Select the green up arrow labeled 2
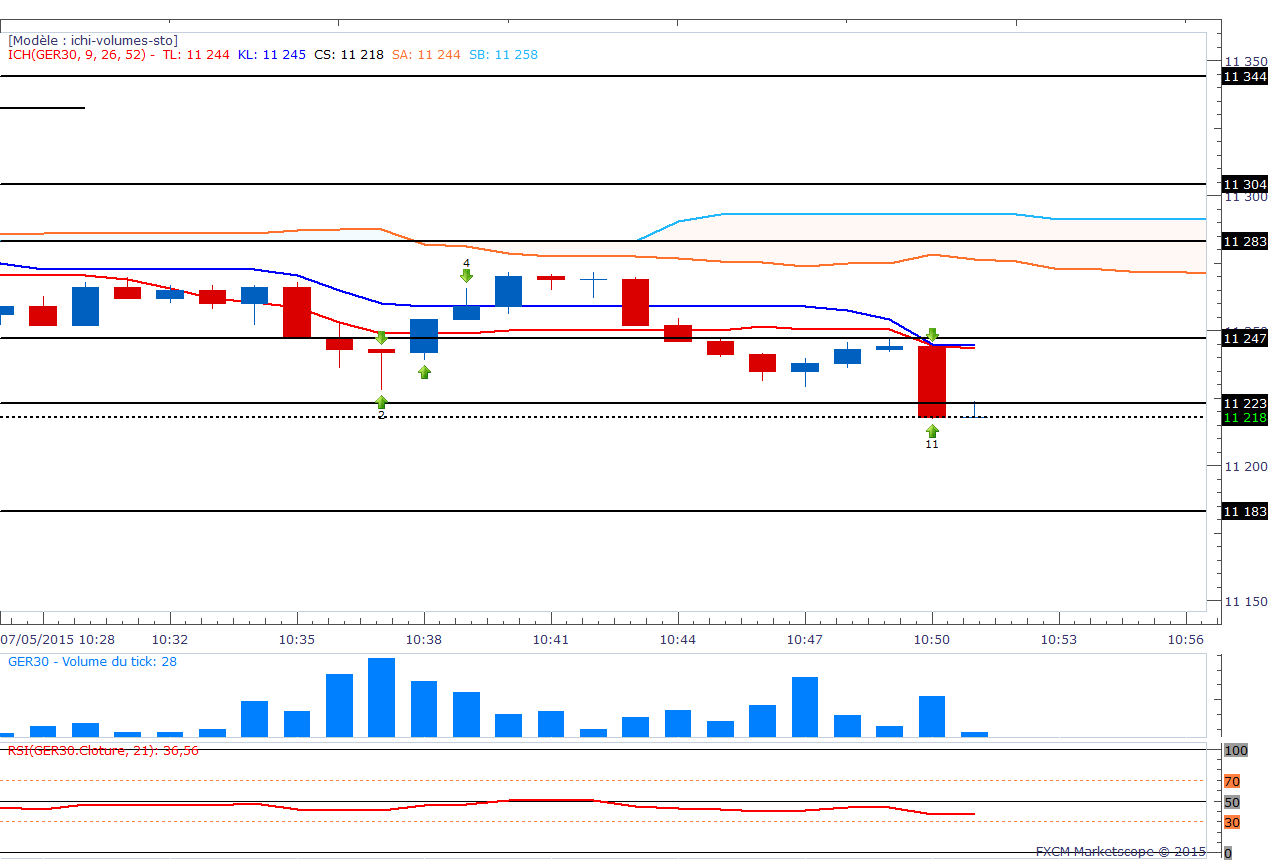The width and height of the screenshot is (1279, 860). pos(381,402)
